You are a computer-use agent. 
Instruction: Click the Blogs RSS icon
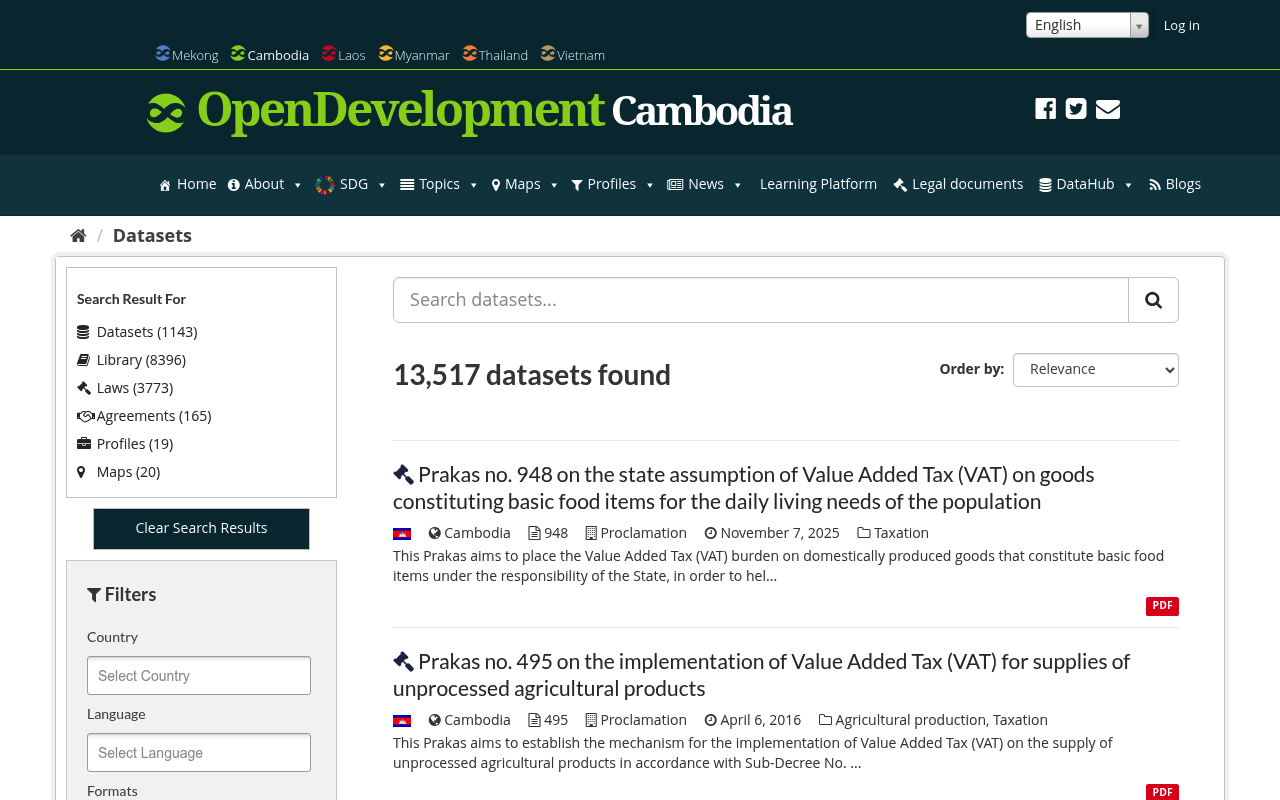tap(1155, 185)
